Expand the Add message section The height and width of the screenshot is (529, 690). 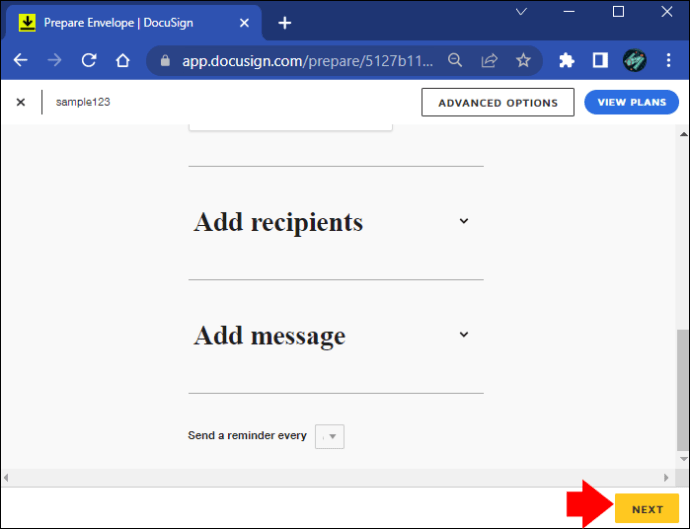(464, 334)
